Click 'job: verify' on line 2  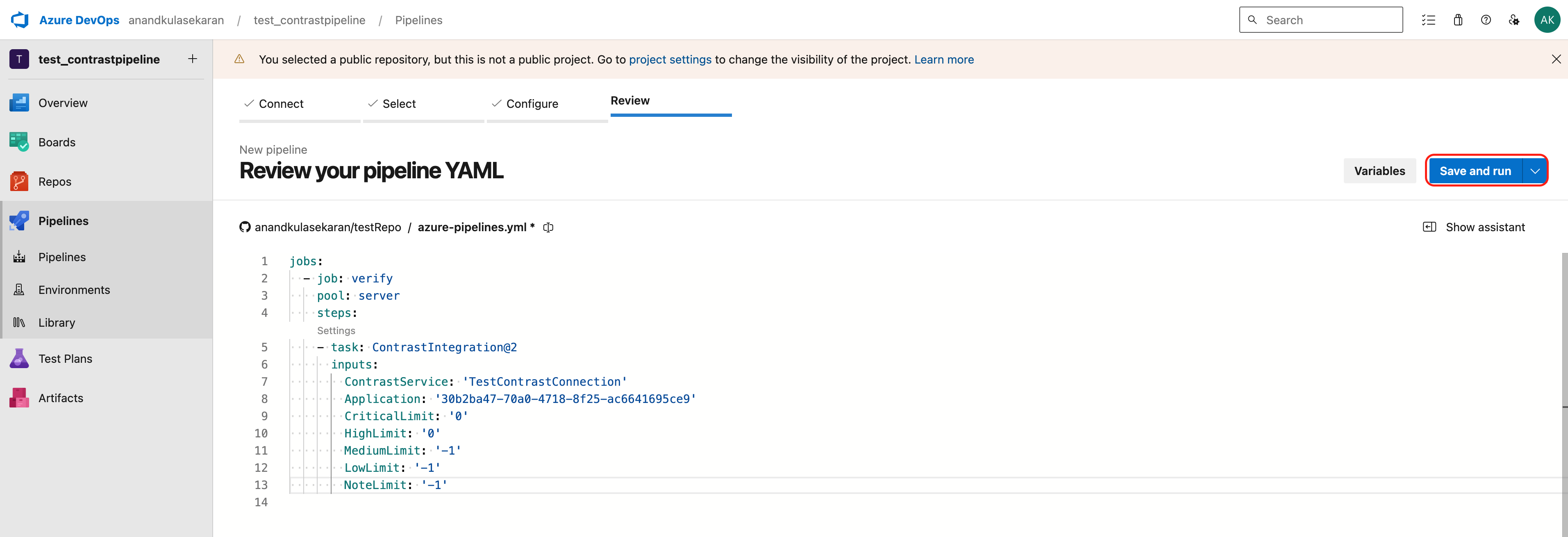354,278
